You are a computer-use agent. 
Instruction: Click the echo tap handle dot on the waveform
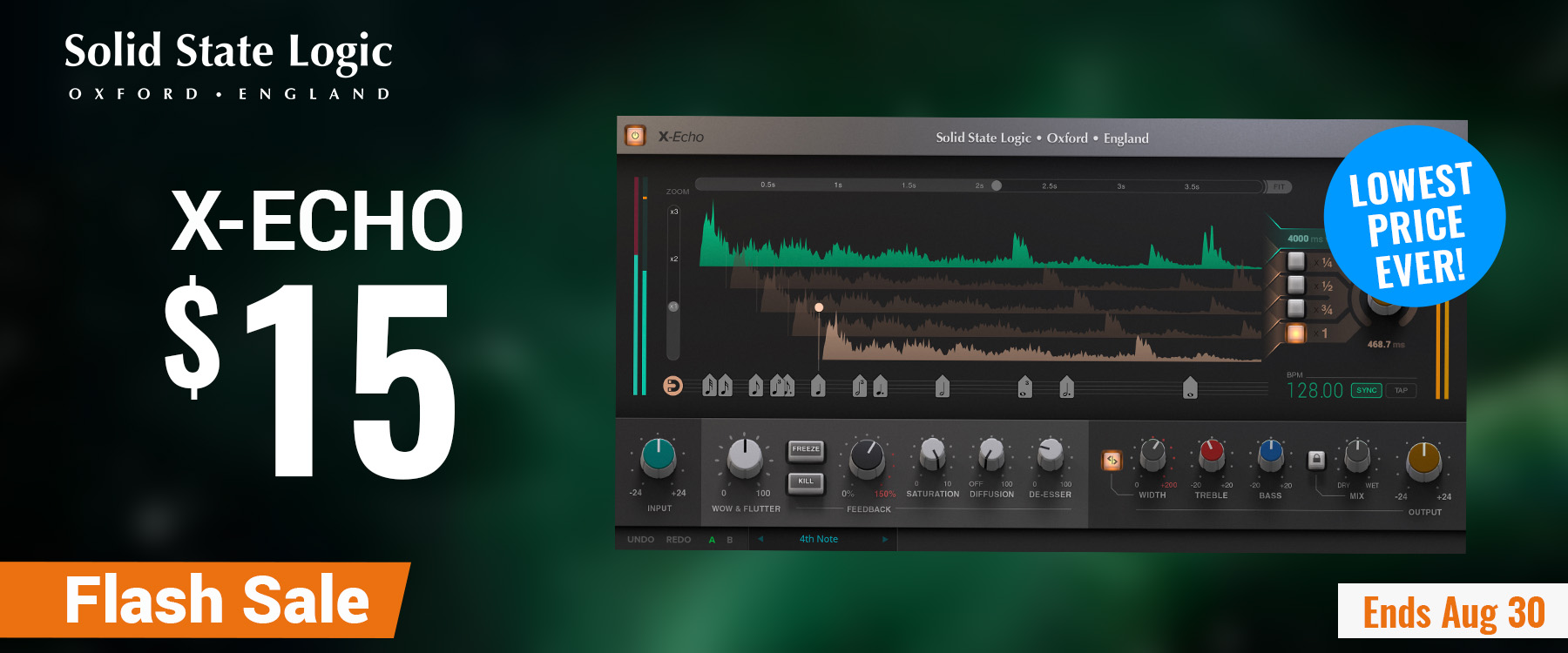coord(819,307)
